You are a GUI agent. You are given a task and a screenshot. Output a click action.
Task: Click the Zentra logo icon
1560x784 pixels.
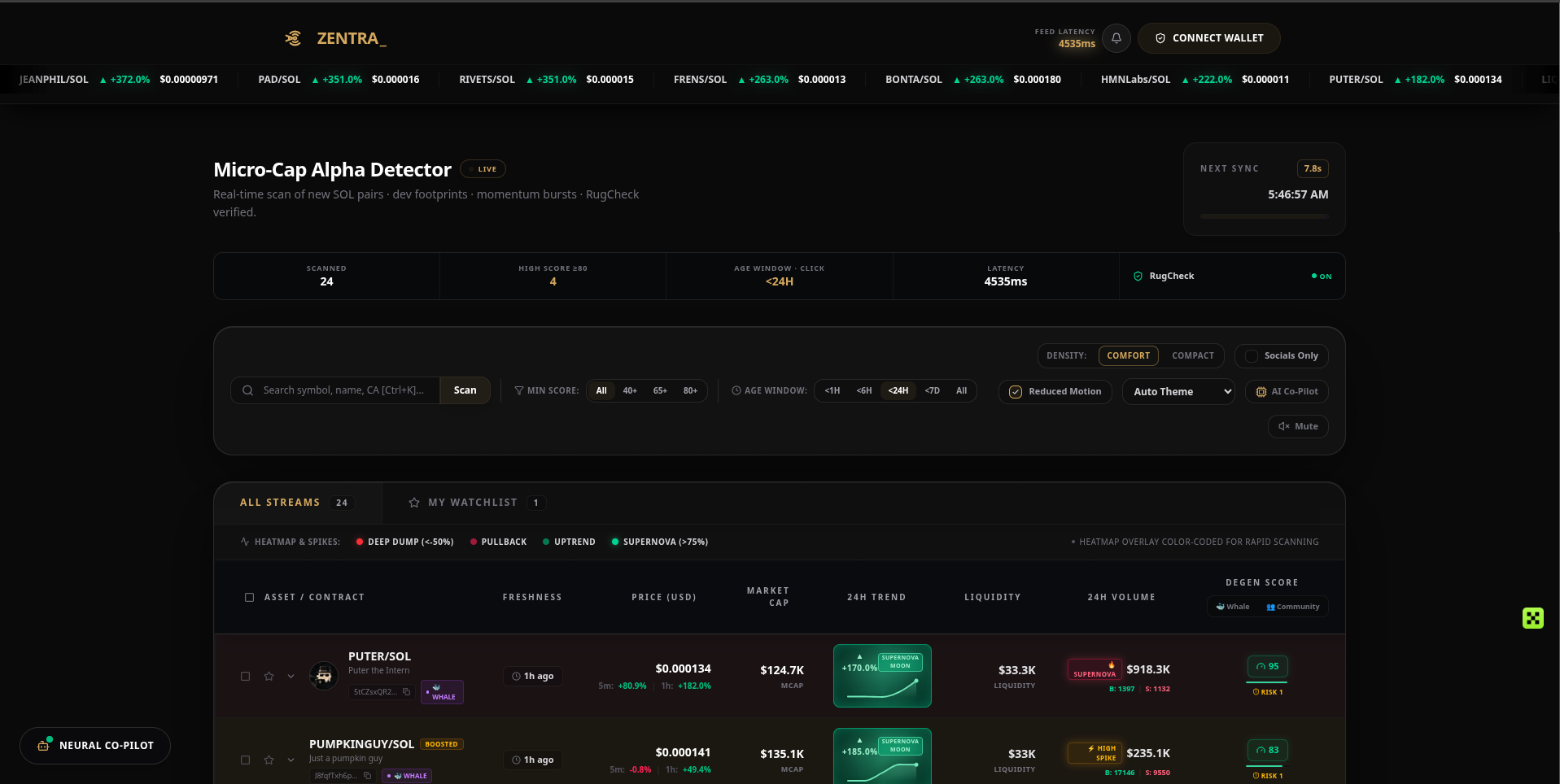click(294, 38)
